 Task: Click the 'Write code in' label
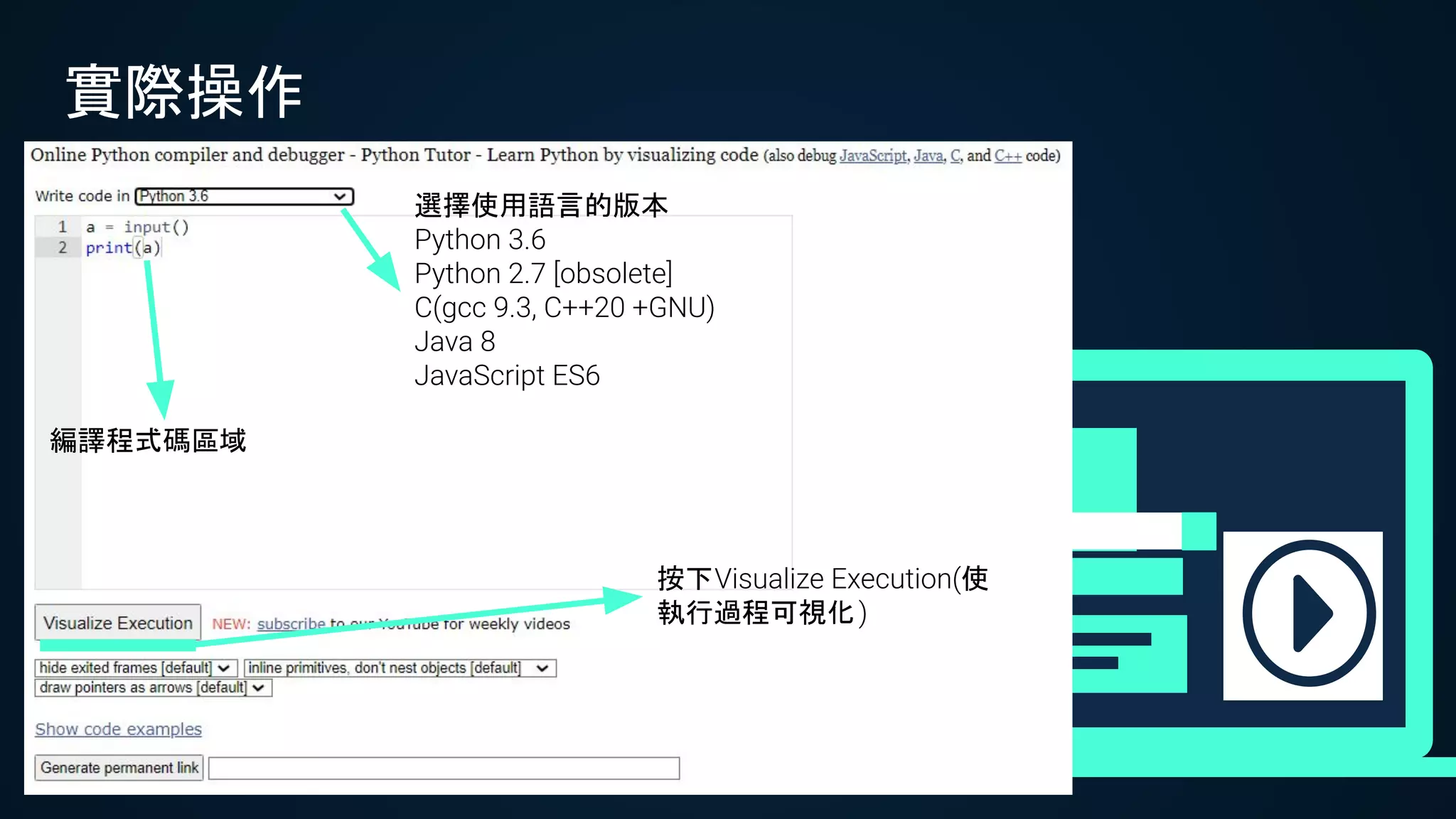(x=82, y=196)
